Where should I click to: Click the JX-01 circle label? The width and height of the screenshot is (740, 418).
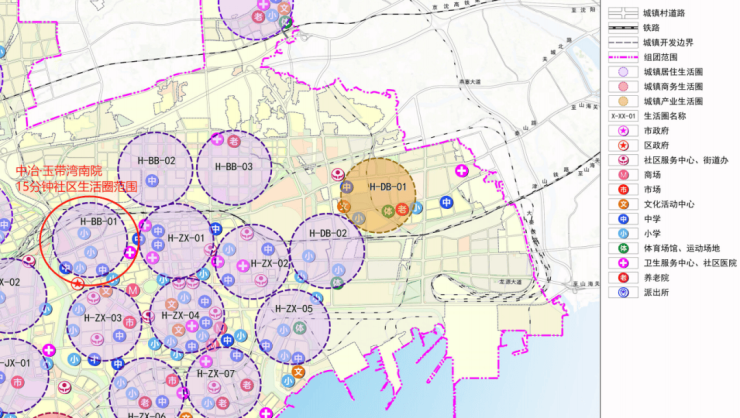pyautogui.click(x=16, y=363)
